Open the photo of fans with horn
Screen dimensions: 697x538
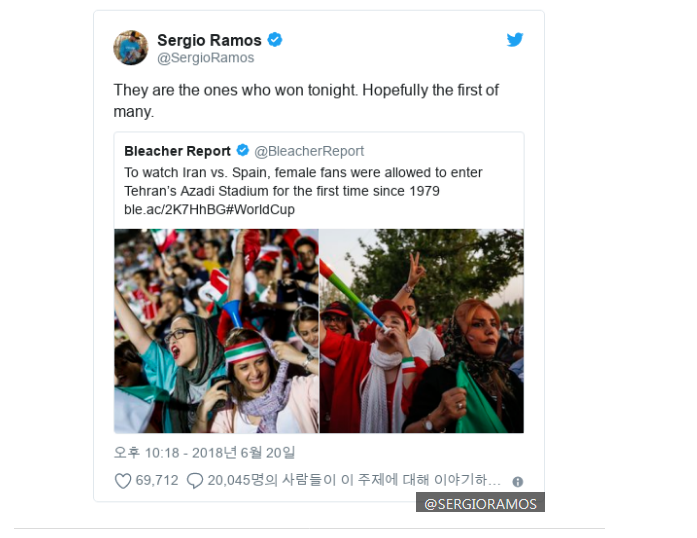tap(422, 331)
